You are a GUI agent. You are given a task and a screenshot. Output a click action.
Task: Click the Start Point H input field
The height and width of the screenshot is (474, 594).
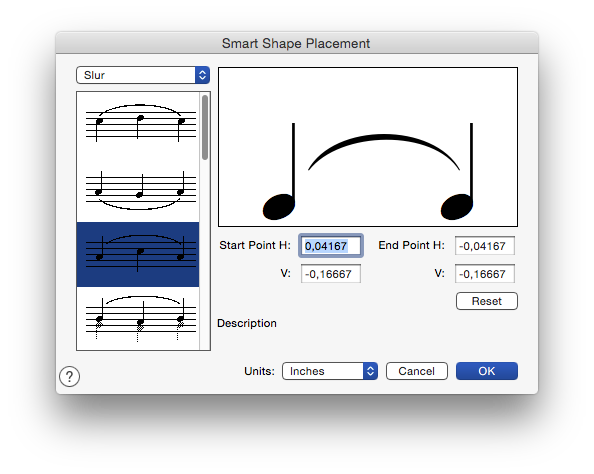click(331, 246)
